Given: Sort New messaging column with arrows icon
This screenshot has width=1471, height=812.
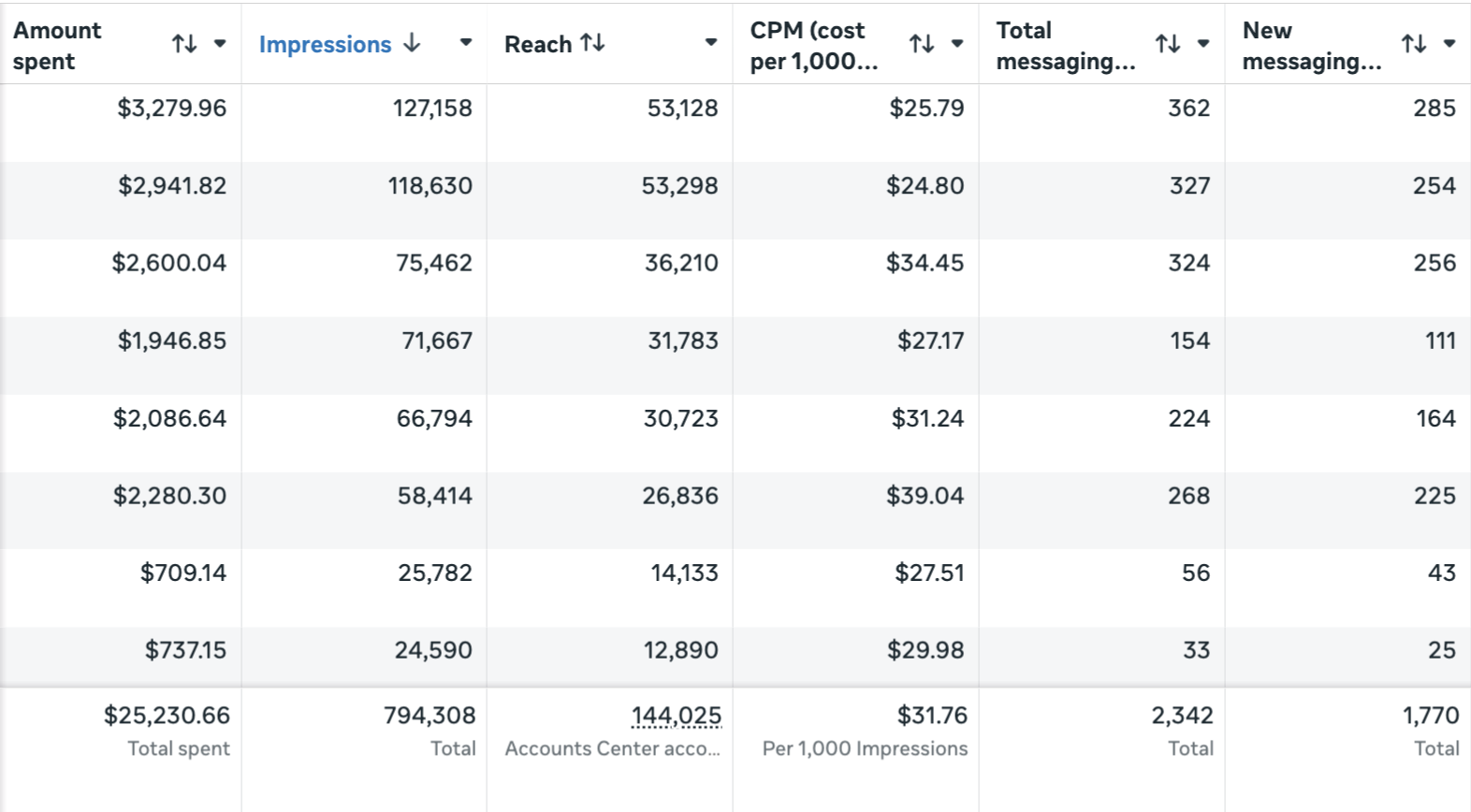Looking at the screenshot, I should click(1414, 44).
